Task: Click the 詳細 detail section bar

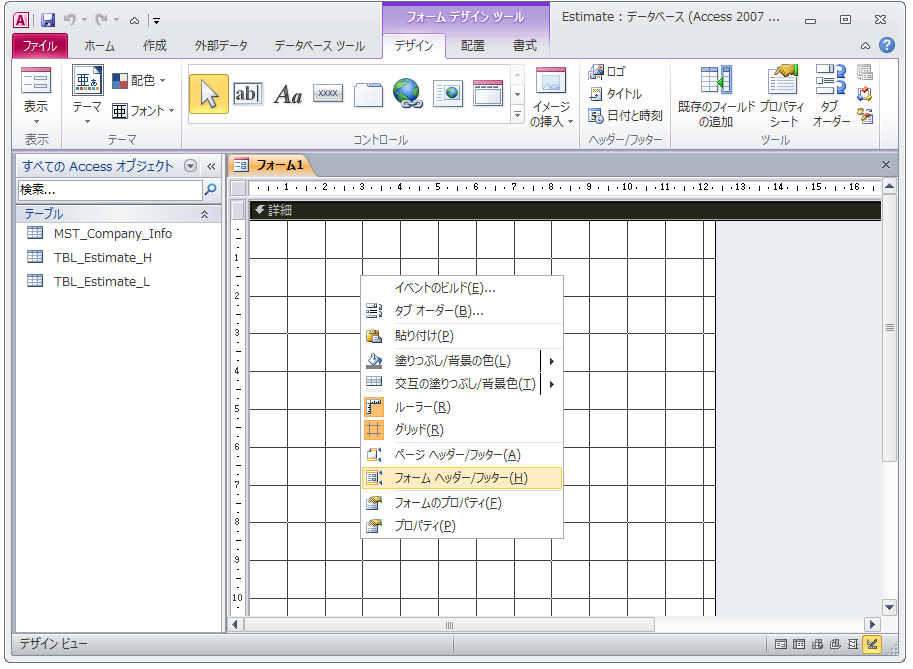Action: coord(565,210)
